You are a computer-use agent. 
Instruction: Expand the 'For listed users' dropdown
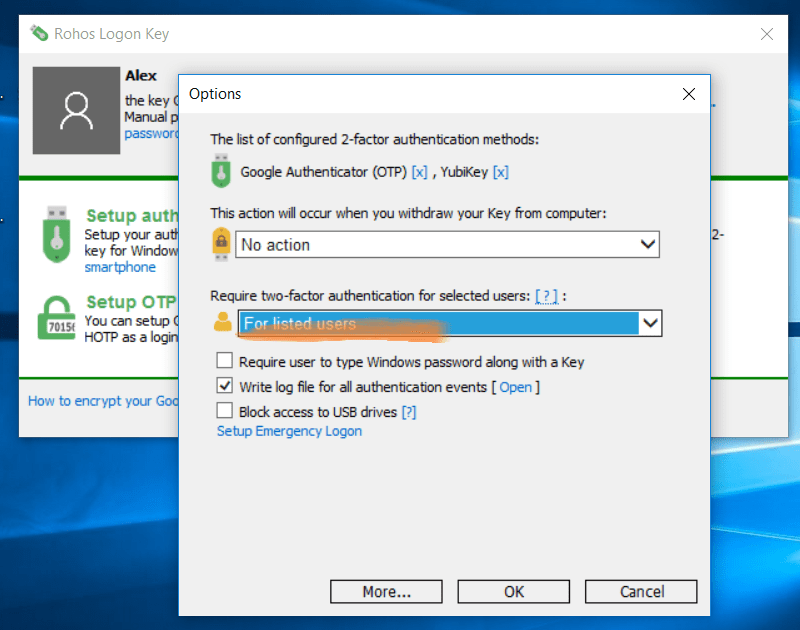coord(651,323)
